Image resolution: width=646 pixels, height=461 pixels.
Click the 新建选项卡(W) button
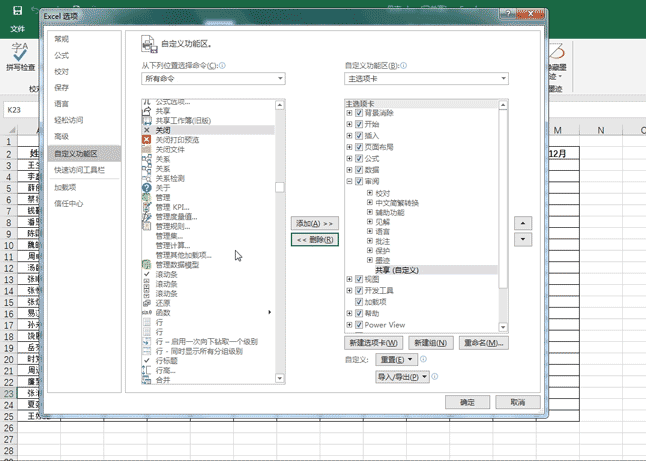[373, 343]
